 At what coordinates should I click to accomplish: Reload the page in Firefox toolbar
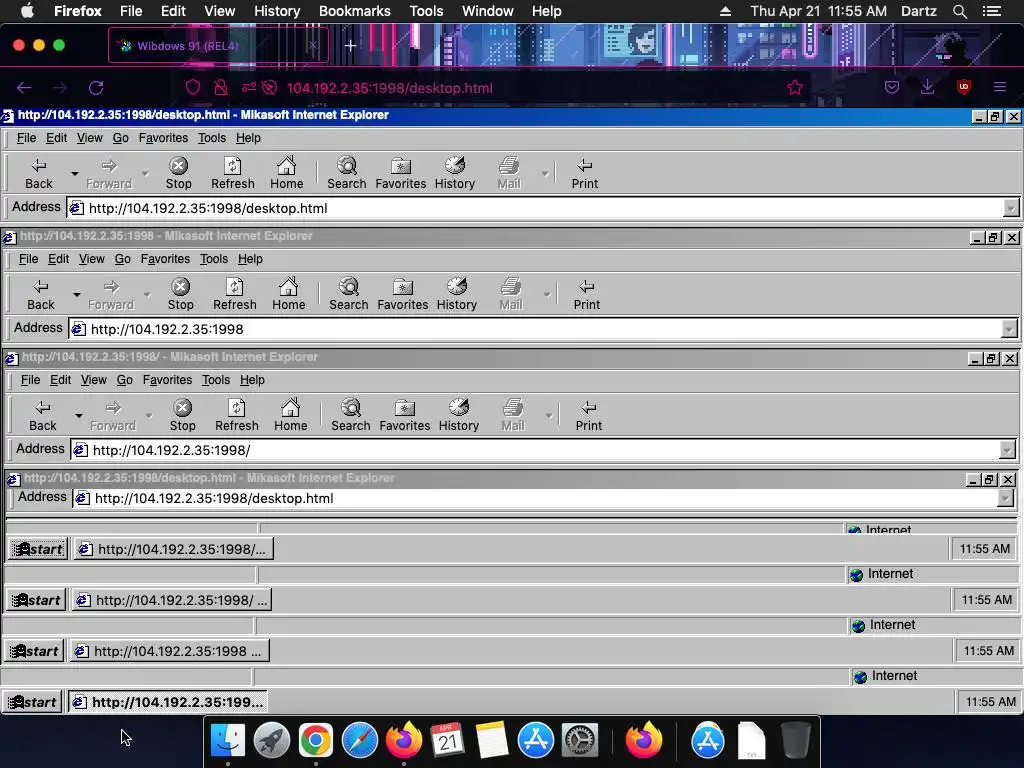pyautogui.click(x=96, y=88)
